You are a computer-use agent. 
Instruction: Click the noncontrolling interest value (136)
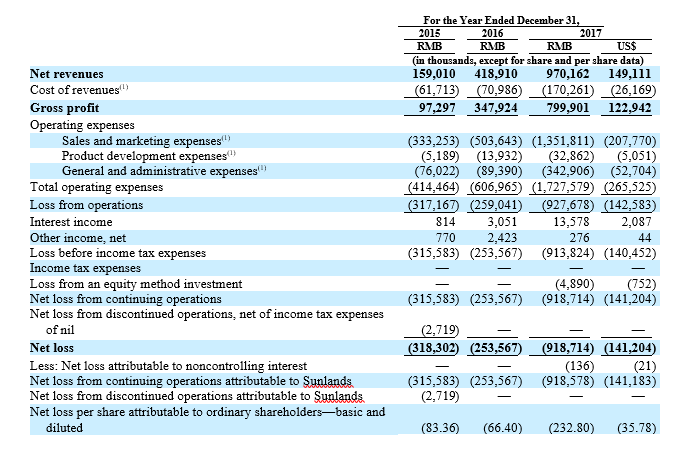pos(579,366)
